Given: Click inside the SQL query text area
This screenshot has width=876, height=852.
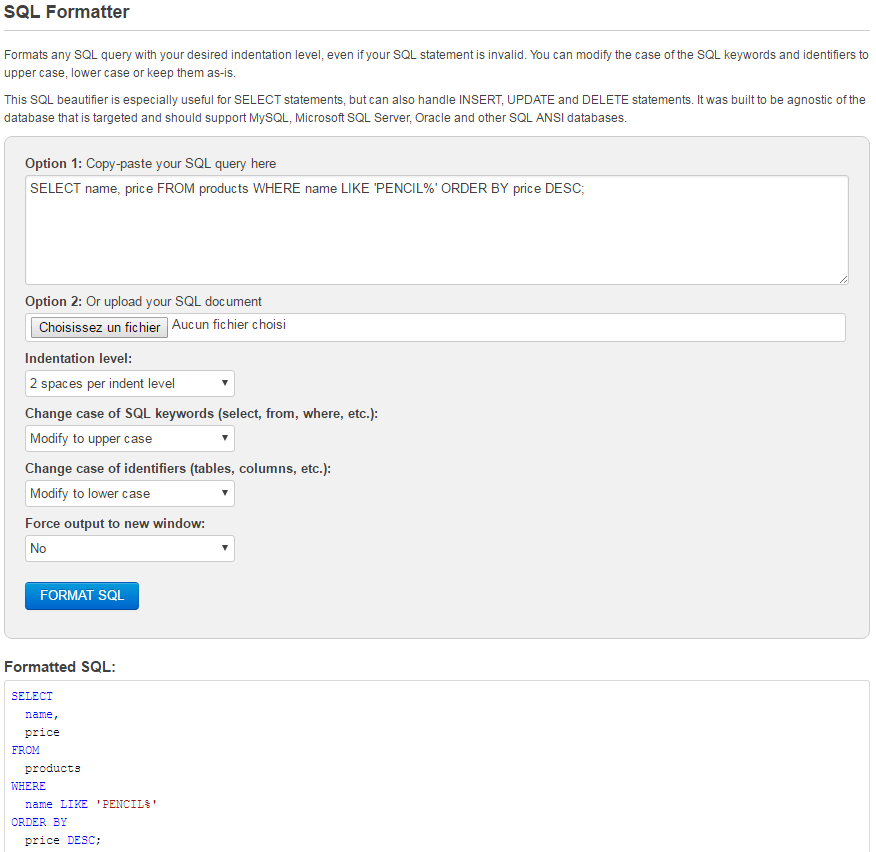Looking at the screenshot, I should pyautogui.click(x=436, y=230).
